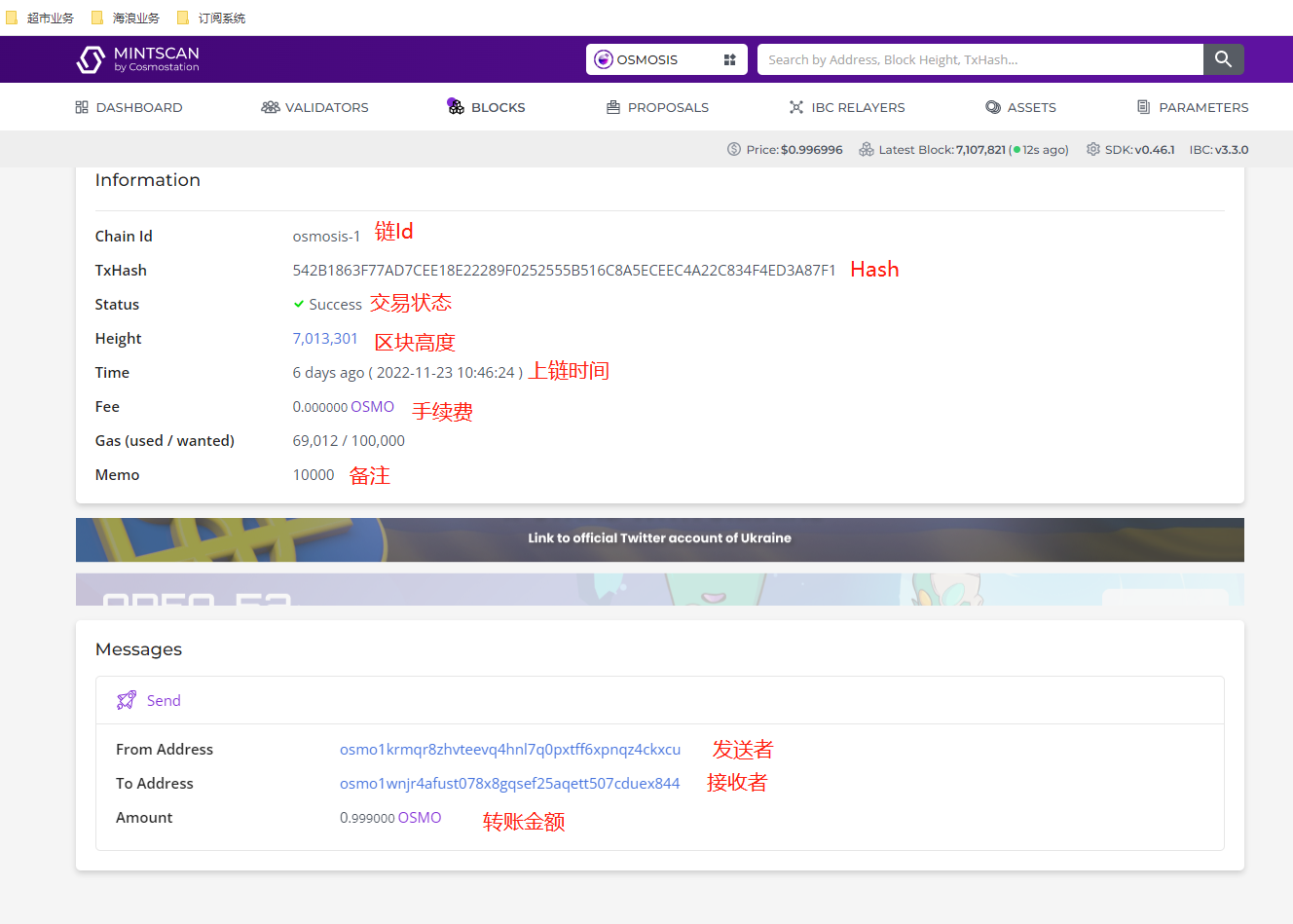Click the Information section heading
This screenshot has width=1293, height=924.
148,180
